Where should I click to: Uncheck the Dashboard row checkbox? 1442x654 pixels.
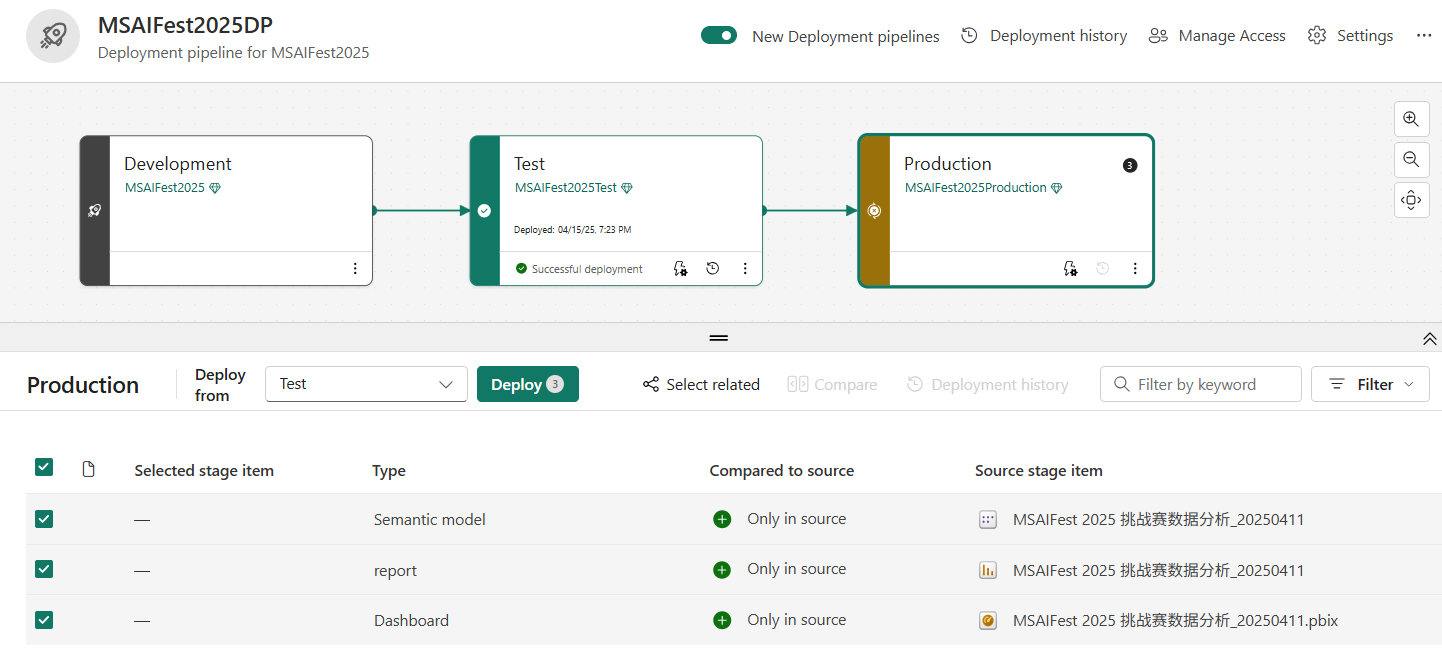click(44, 620)
